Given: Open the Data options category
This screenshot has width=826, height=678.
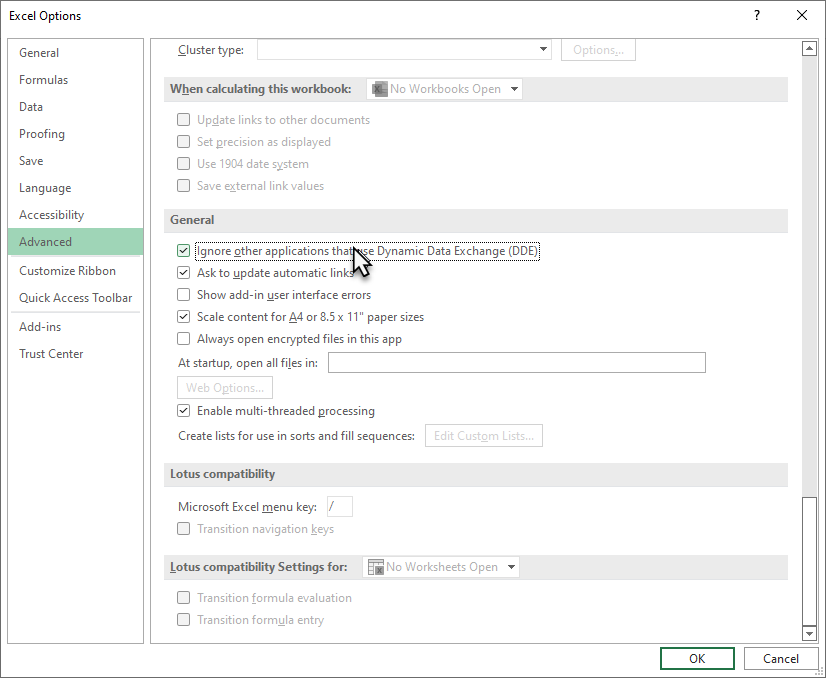Looking at the screenshot, I should click(75, 106).
